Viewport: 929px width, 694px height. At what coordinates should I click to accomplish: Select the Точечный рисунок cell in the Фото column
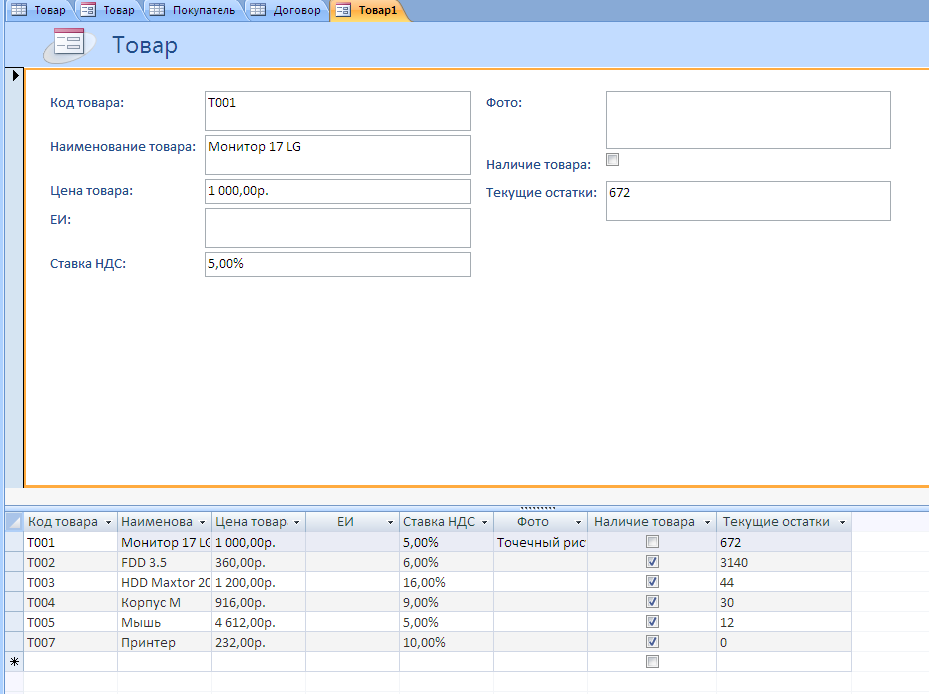point(540,542)
